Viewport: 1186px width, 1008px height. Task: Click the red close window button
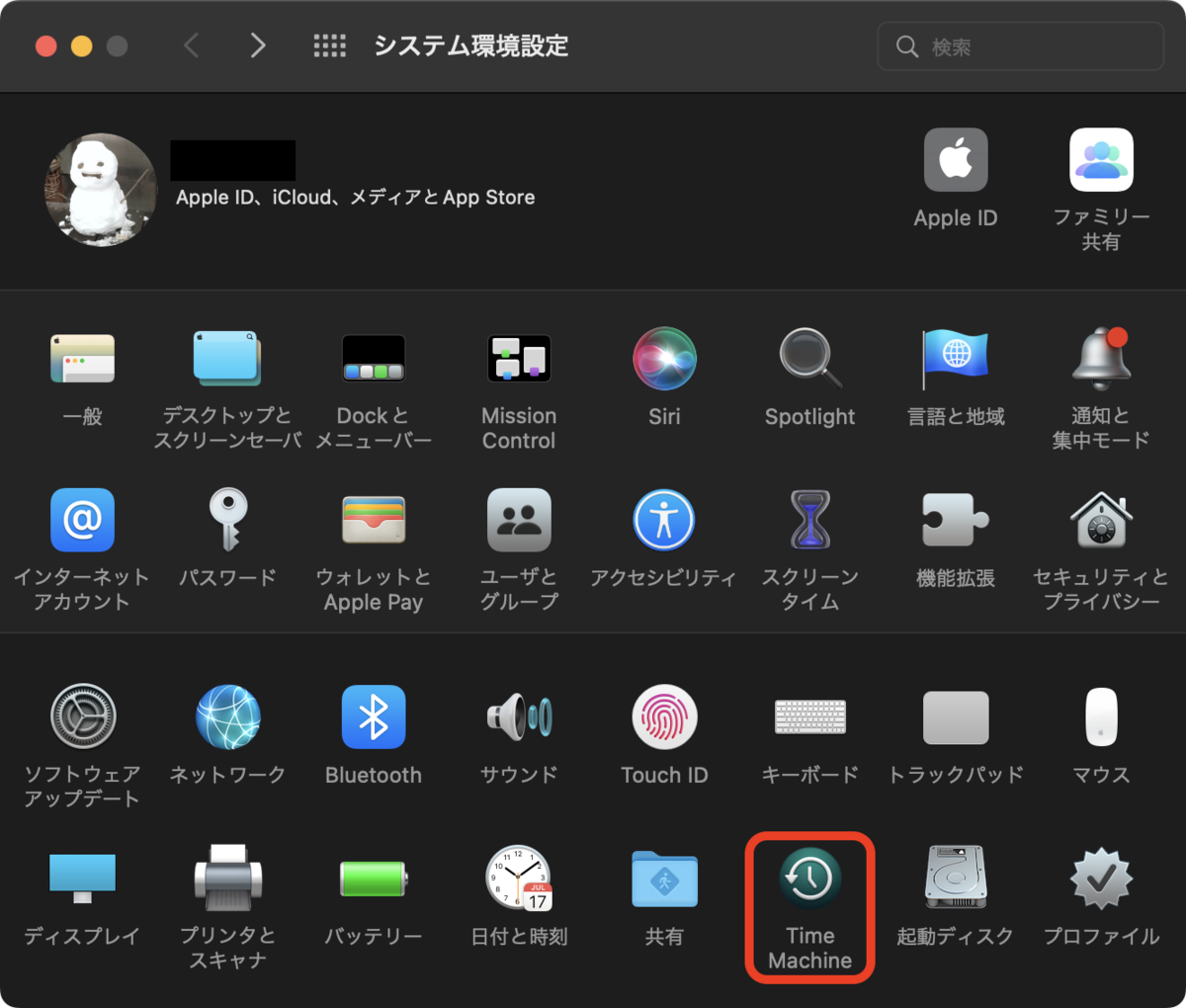(x=46, y=46)
